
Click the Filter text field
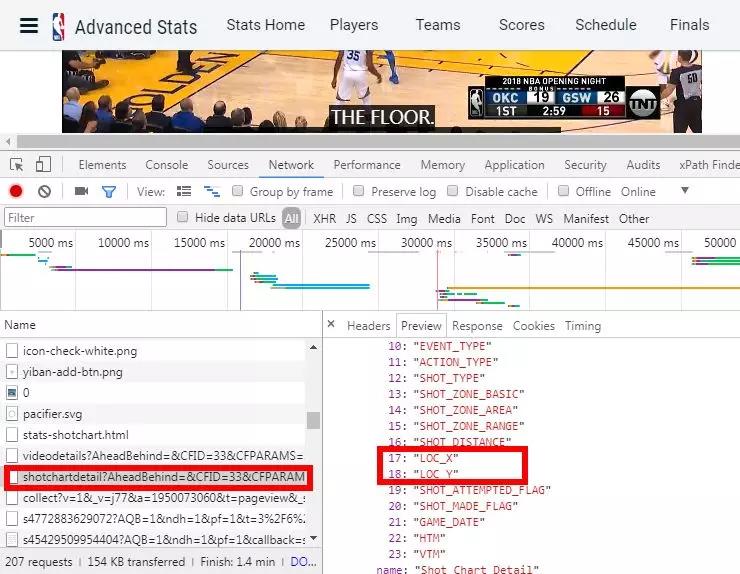coord(85,217)
